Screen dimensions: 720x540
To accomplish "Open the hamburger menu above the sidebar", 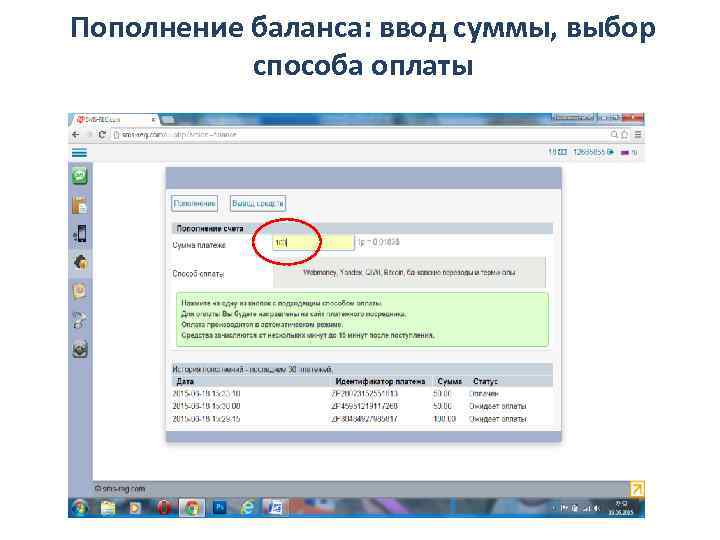I will (x=79, y=152).
